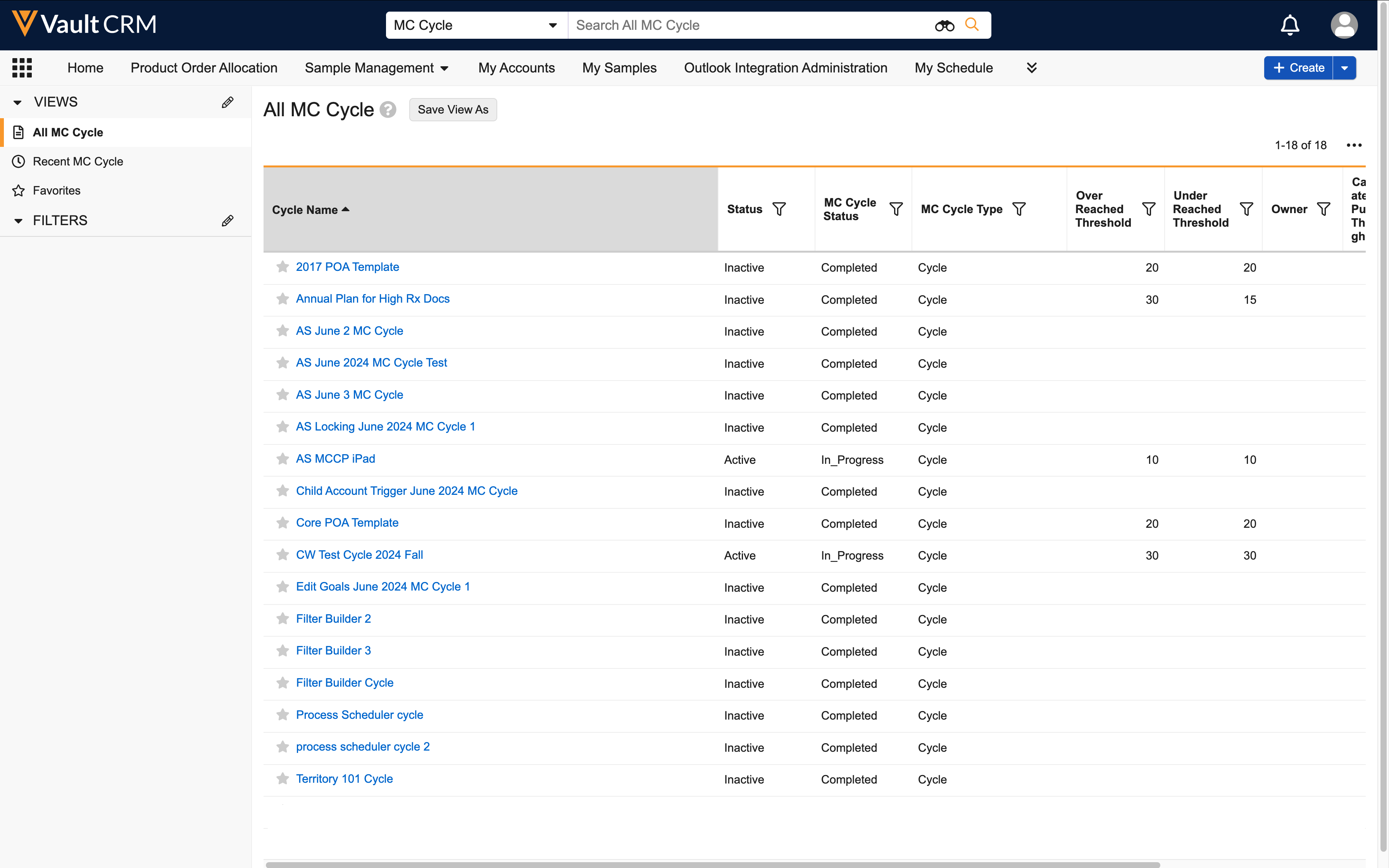Select the Recent MC Cycle view
The height and width of the screenshot is (868, 1389).
(78, 161)
